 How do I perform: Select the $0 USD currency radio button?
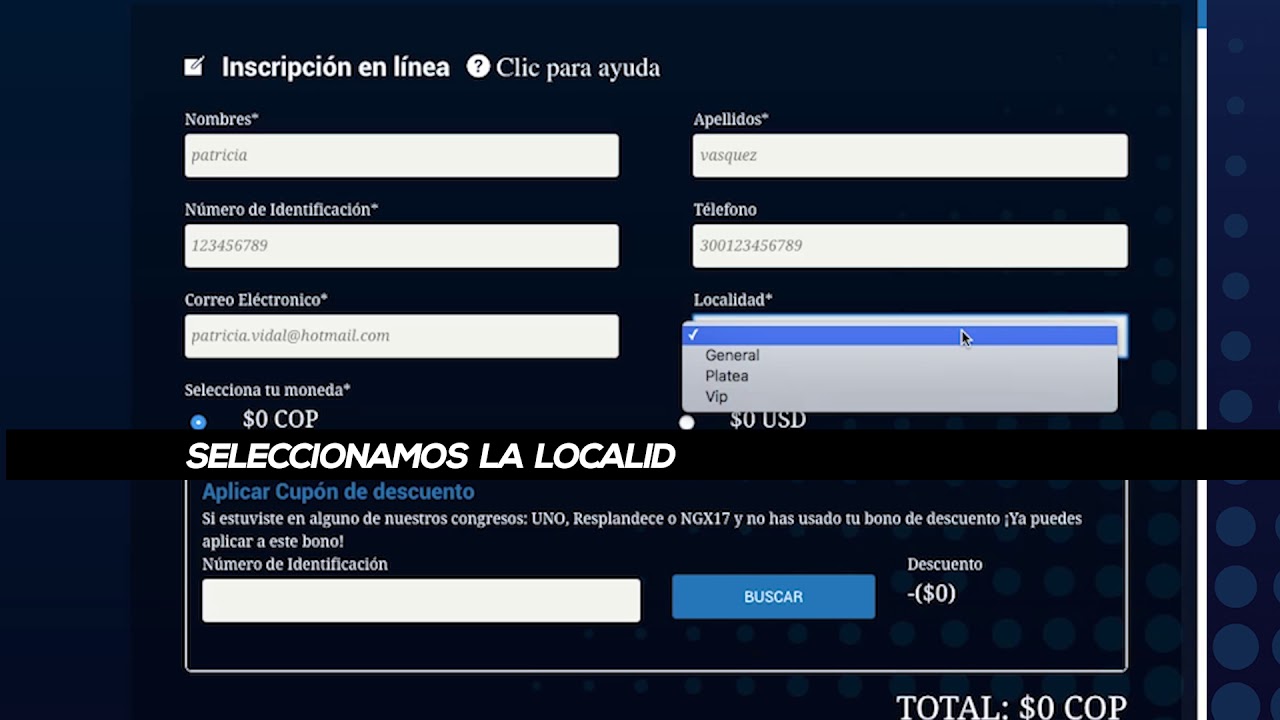coord(686,422)
